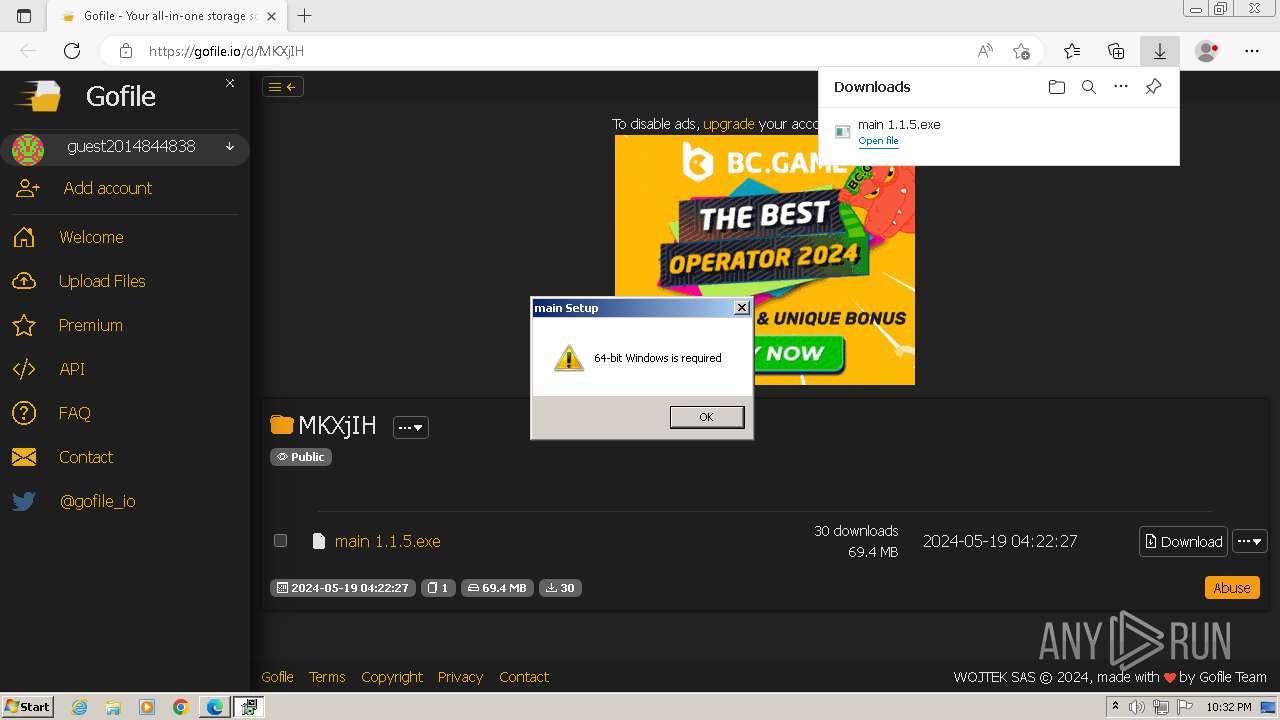The height and width of the screenshot is (720, 1280).
Task: Click OK in the main Setup dialog
Action: click(706, 417)
